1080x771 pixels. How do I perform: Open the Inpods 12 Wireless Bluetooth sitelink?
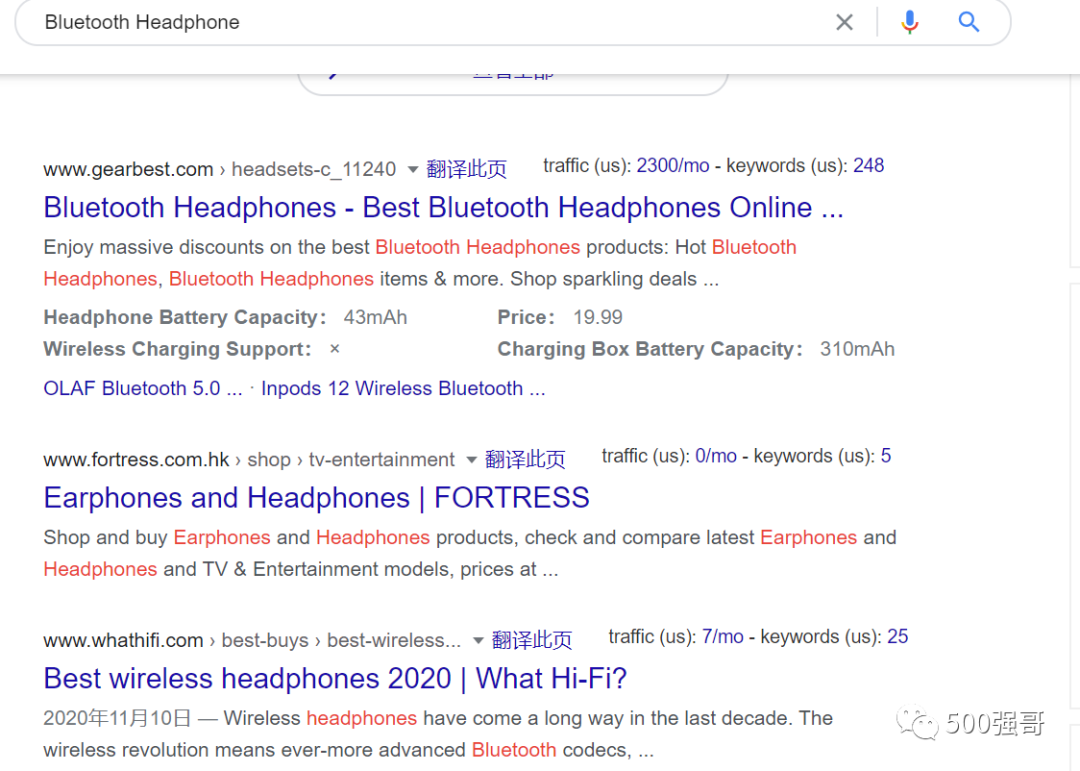(403, 389)
